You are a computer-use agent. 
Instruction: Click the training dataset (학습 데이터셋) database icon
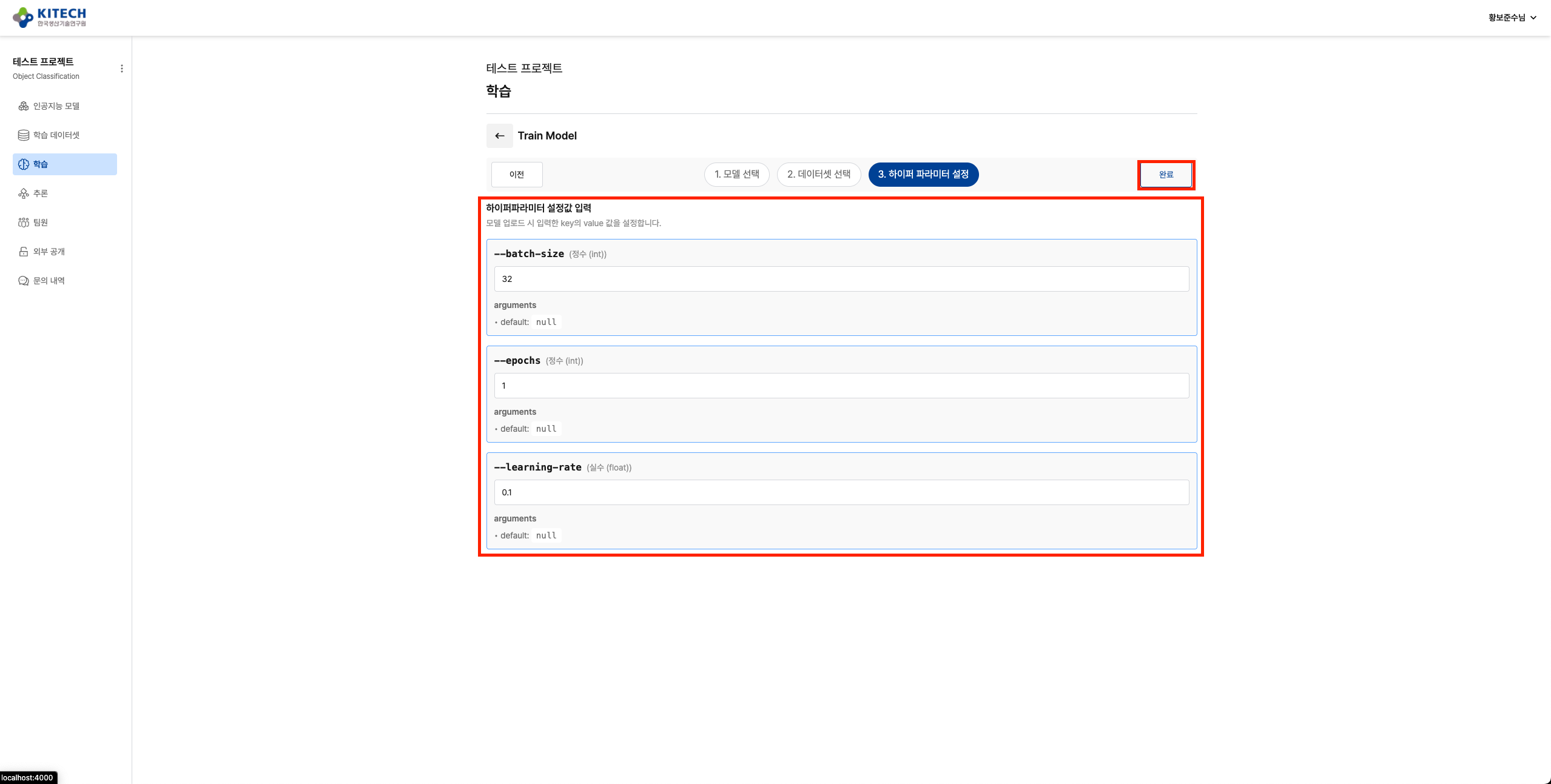coord(24,135)
